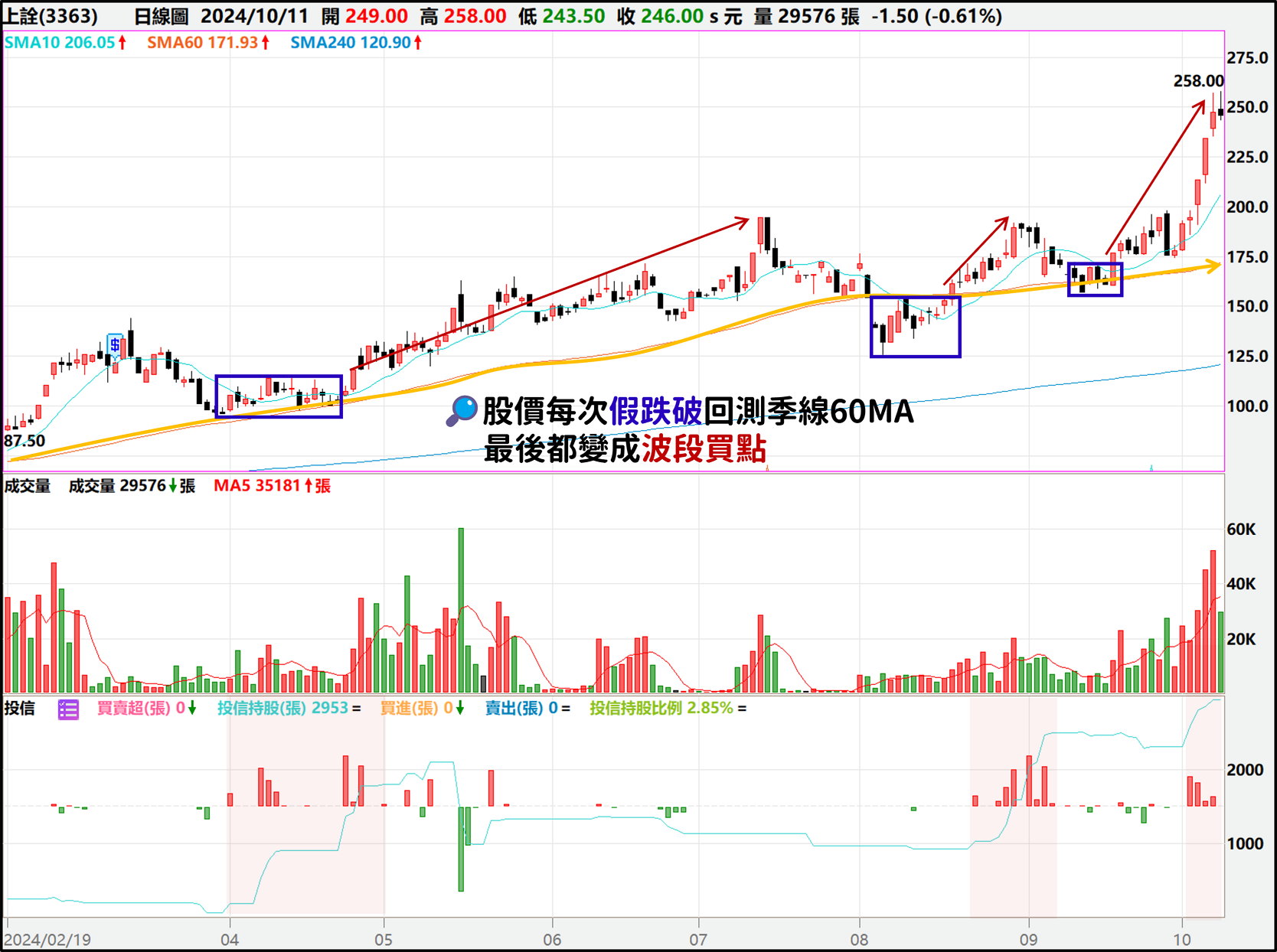Select the SMA60 171.93 indicator label

coord(208,43)
